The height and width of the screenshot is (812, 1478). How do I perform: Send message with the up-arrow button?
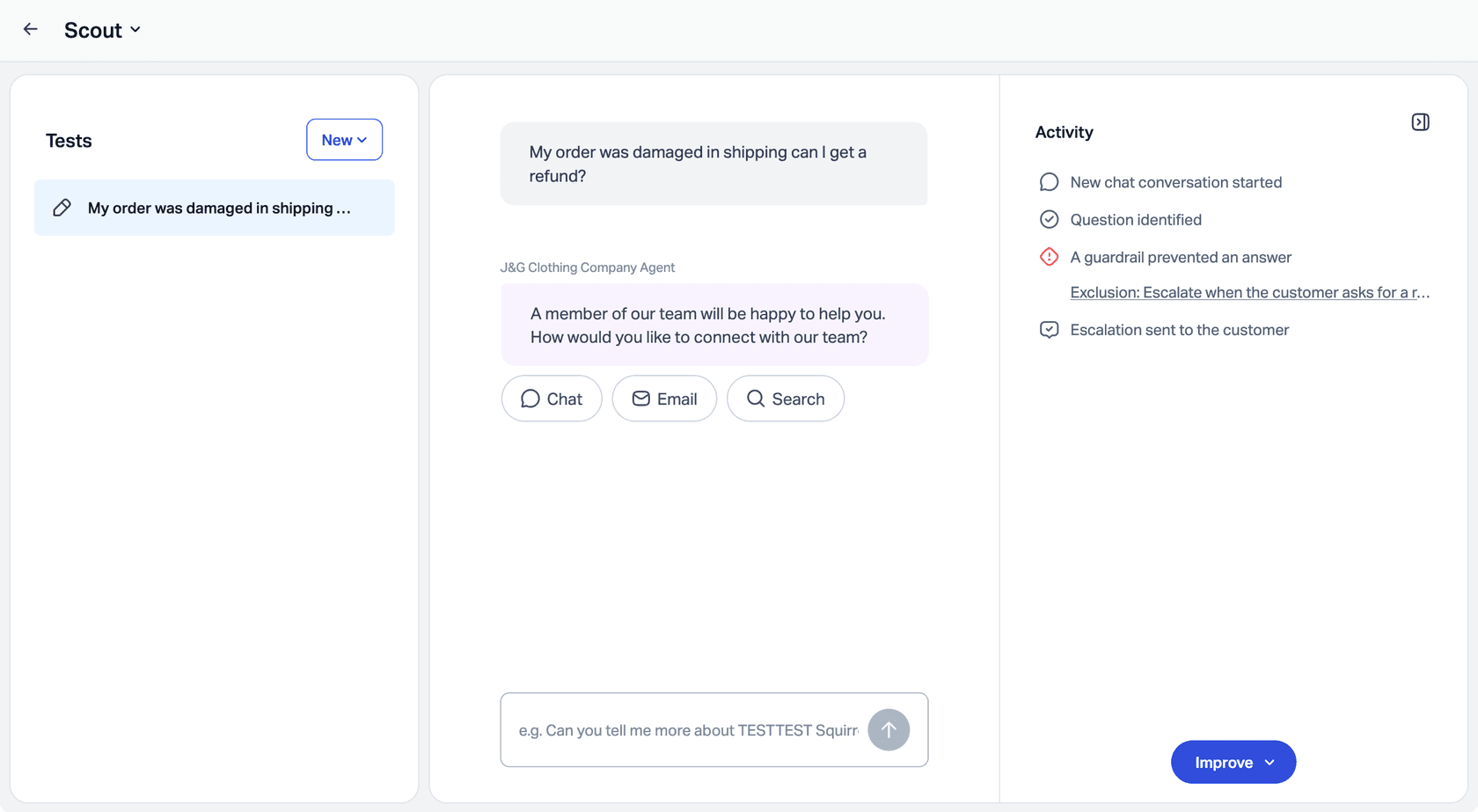coord(889,730)
